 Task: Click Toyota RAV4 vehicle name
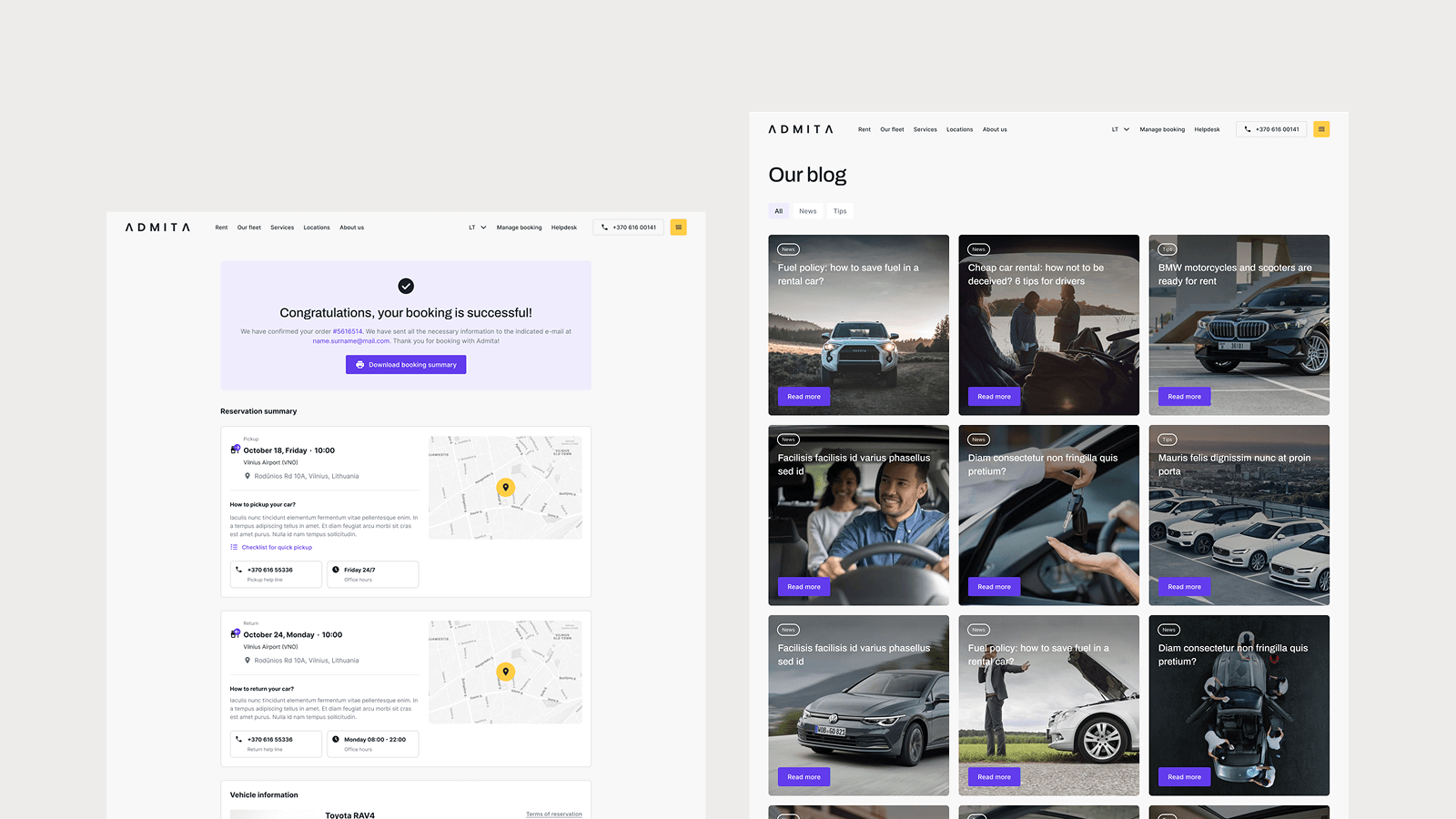[x=349, y=814]
